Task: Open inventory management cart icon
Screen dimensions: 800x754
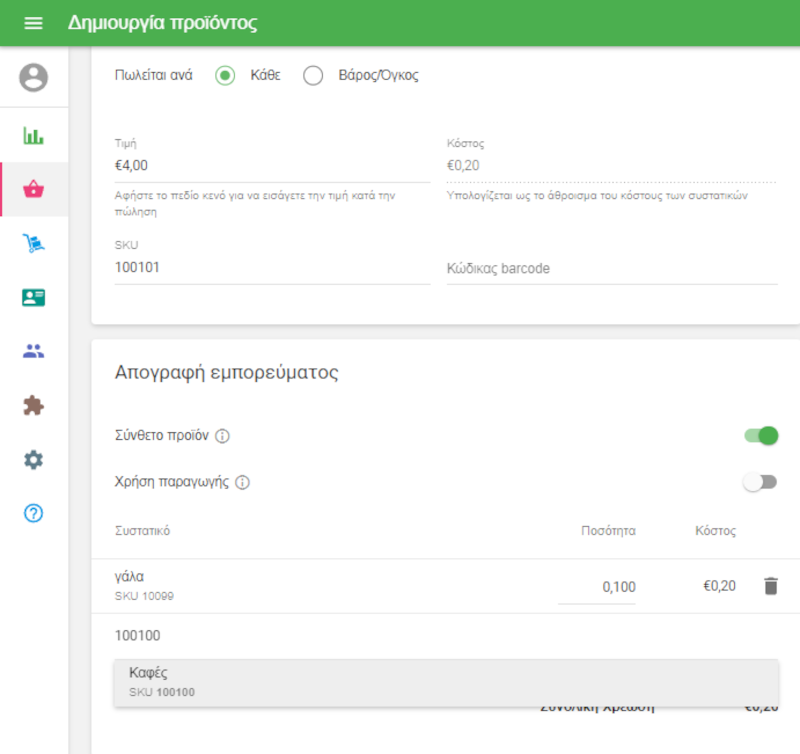Action: pyautogui.click(x=34, y=243)
